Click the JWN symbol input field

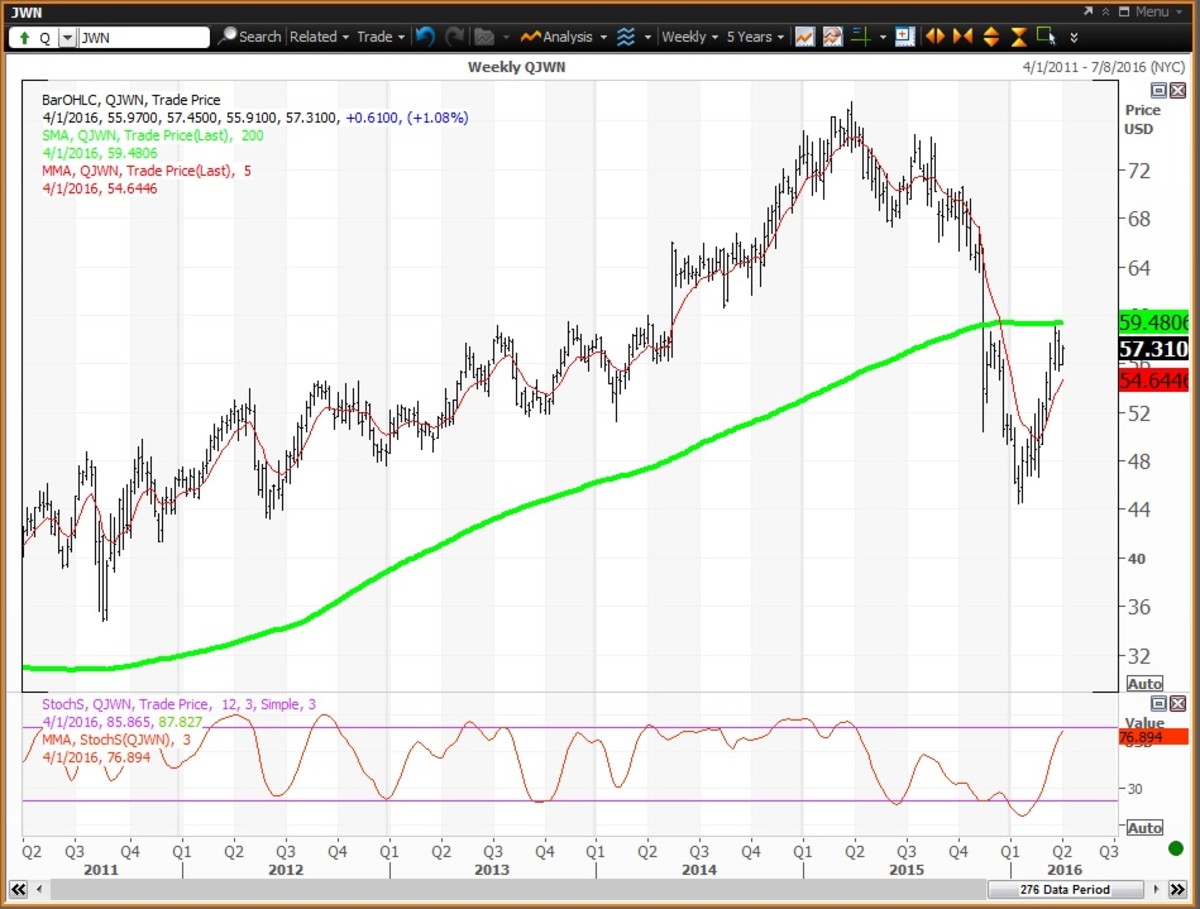coord(143,38)
